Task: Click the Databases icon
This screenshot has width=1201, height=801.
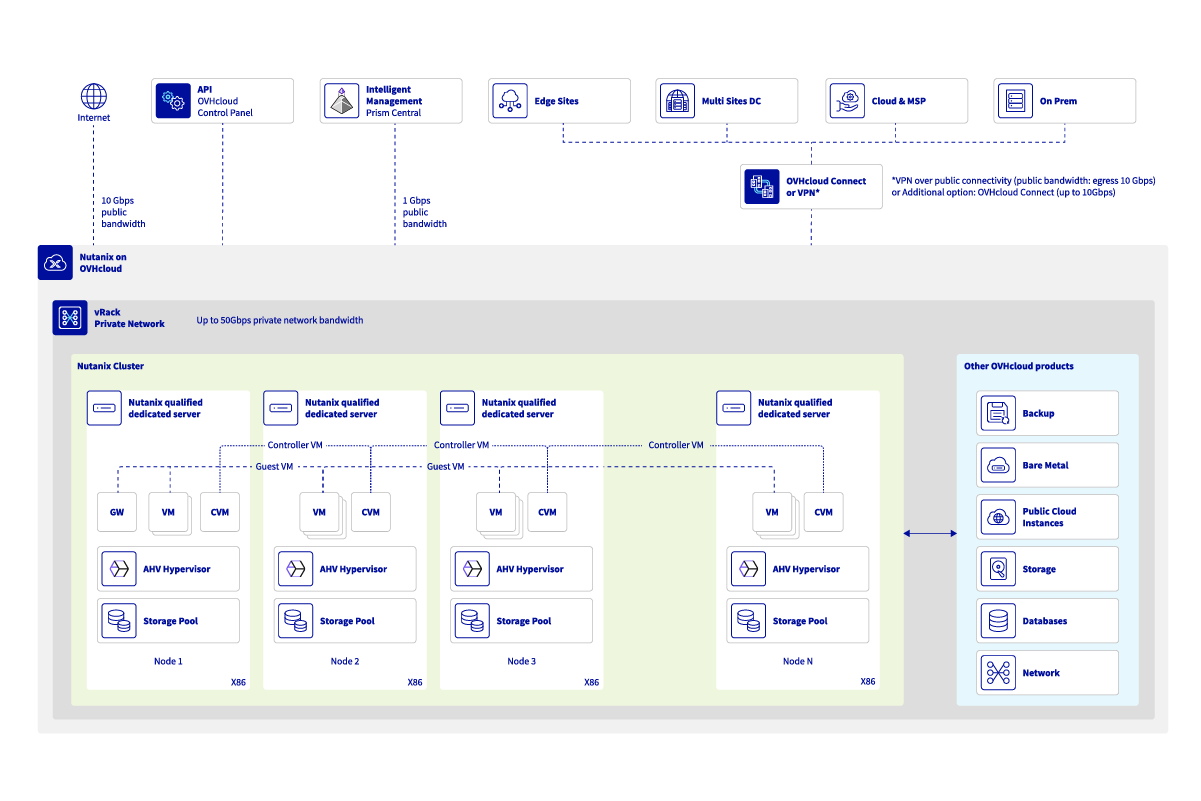Action: click(x=998, y=621)
